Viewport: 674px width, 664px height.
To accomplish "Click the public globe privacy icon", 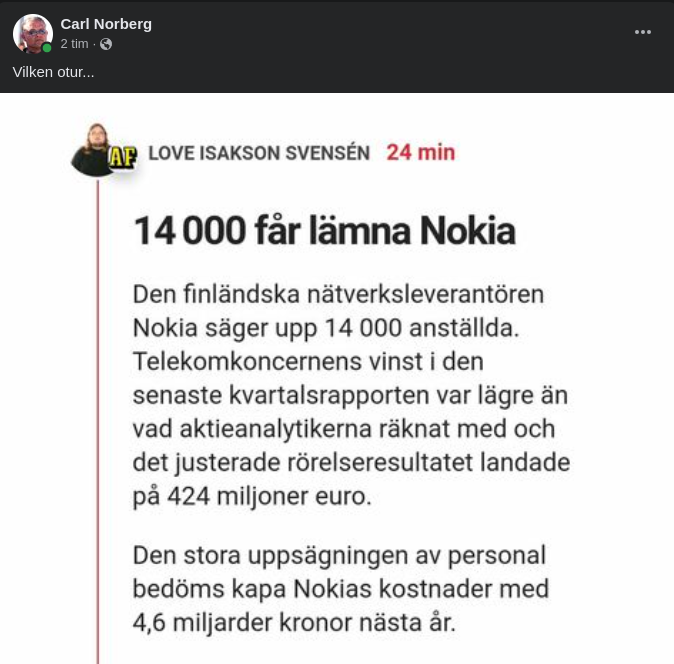I will point(106,44).
